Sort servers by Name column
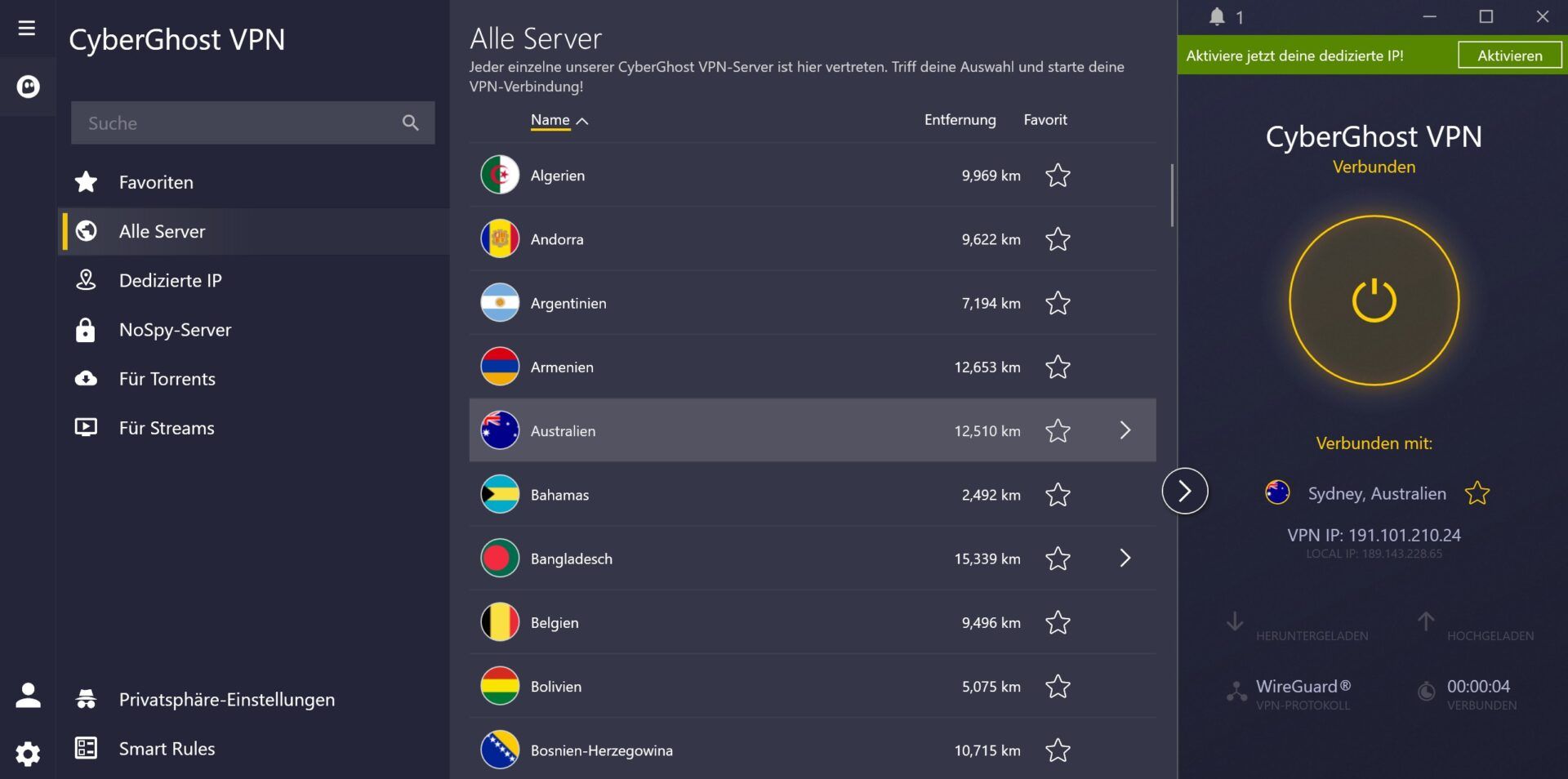 (559, 120)
